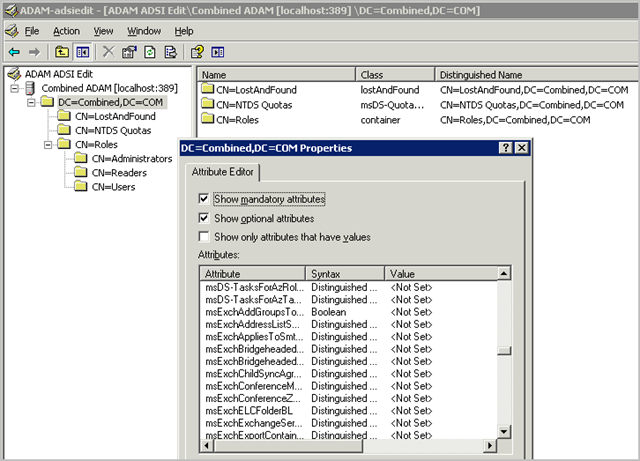Toggle the Show/Hide Console Tree icon
Screen dimensions: 640x461
click(82, 51)
